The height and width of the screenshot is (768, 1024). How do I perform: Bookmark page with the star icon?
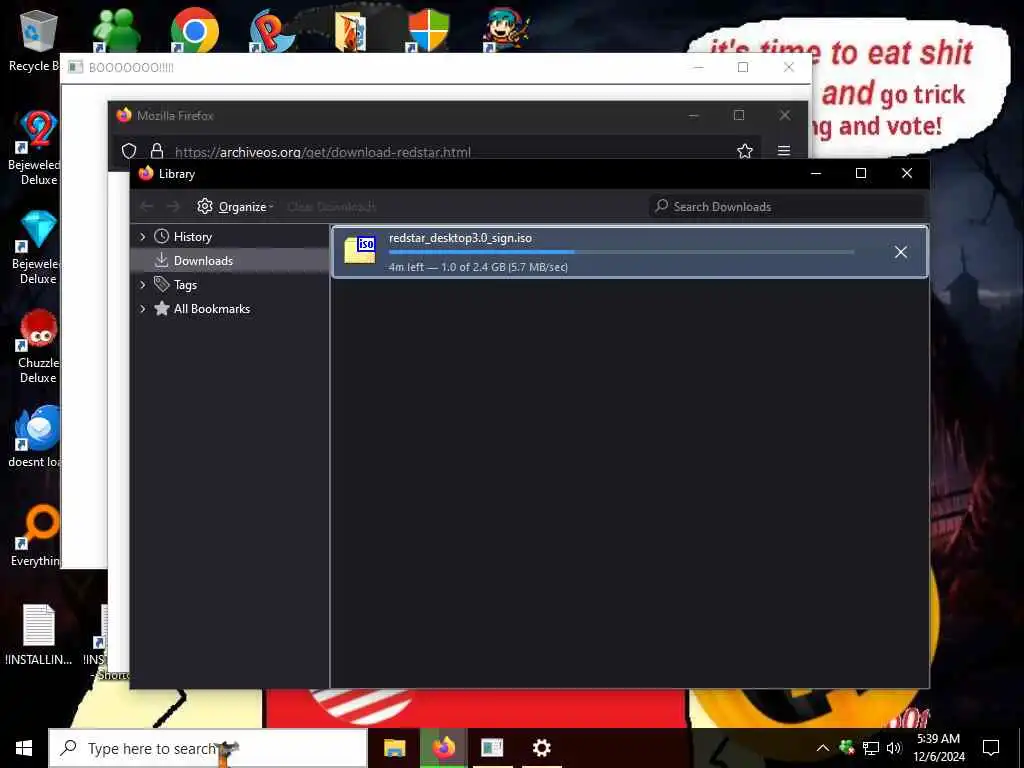click(745, 152)
